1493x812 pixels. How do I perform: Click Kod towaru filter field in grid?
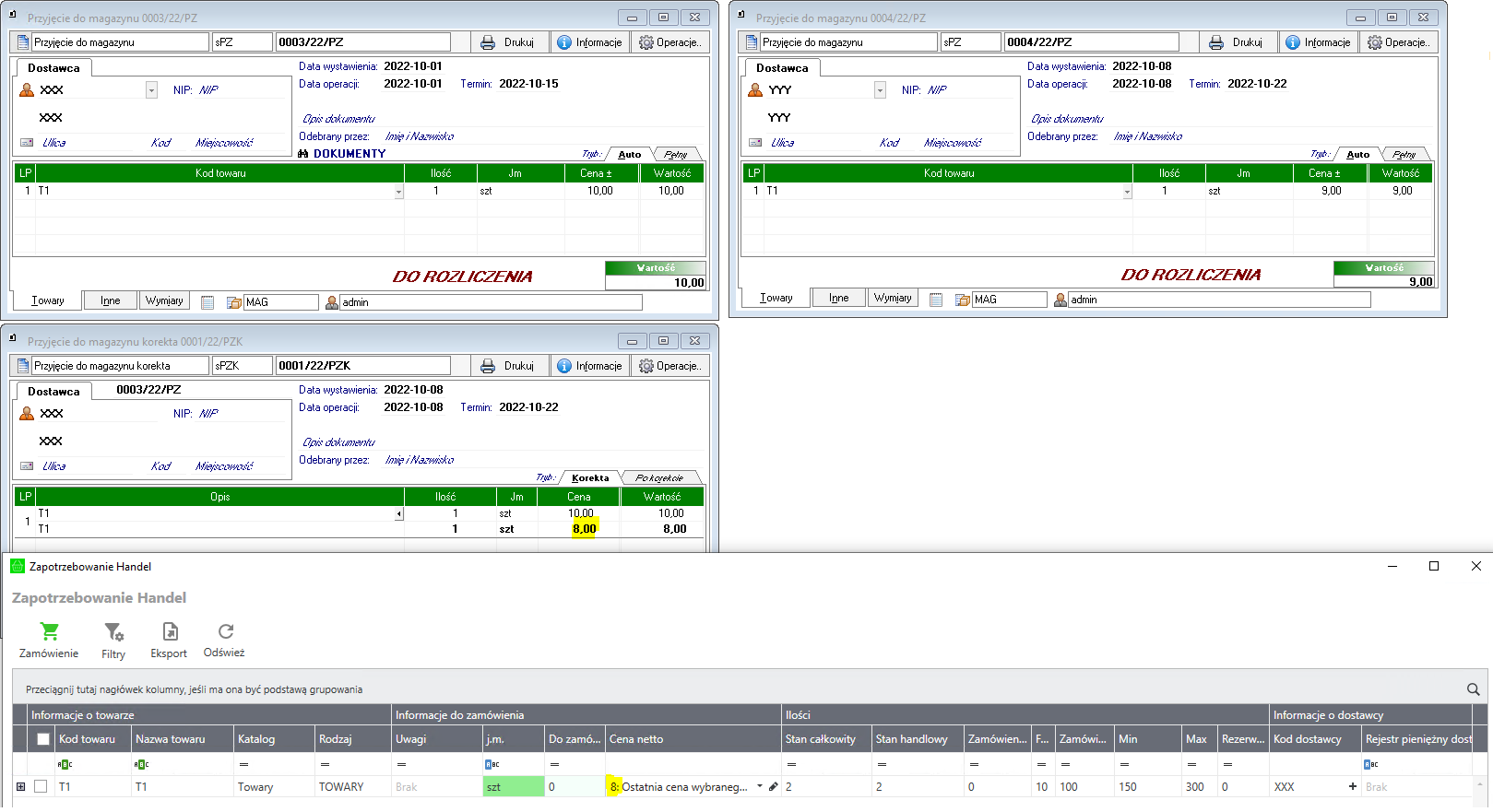coord(93,764)
